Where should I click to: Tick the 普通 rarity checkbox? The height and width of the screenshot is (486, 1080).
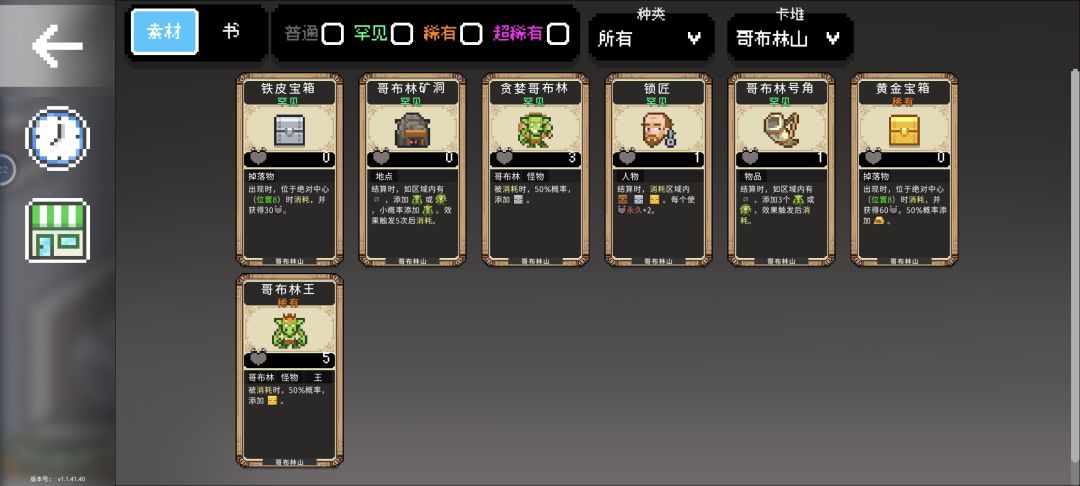(333, 34)
